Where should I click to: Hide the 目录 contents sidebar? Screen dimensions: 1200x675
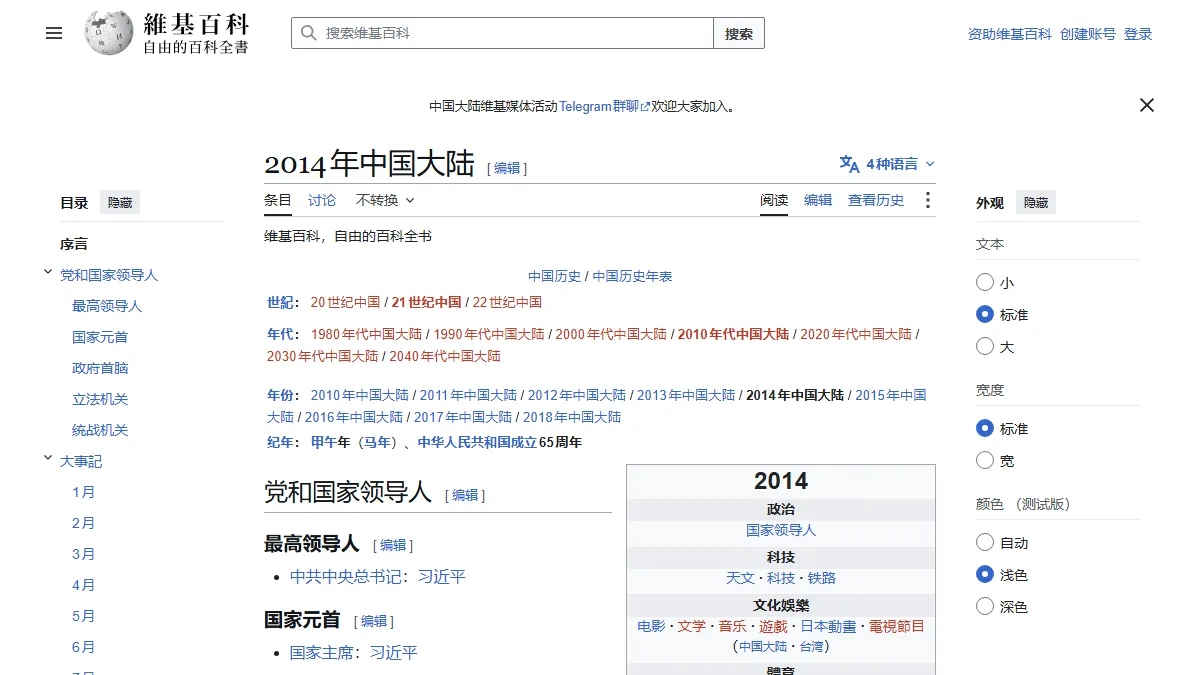tap(120, 202)
